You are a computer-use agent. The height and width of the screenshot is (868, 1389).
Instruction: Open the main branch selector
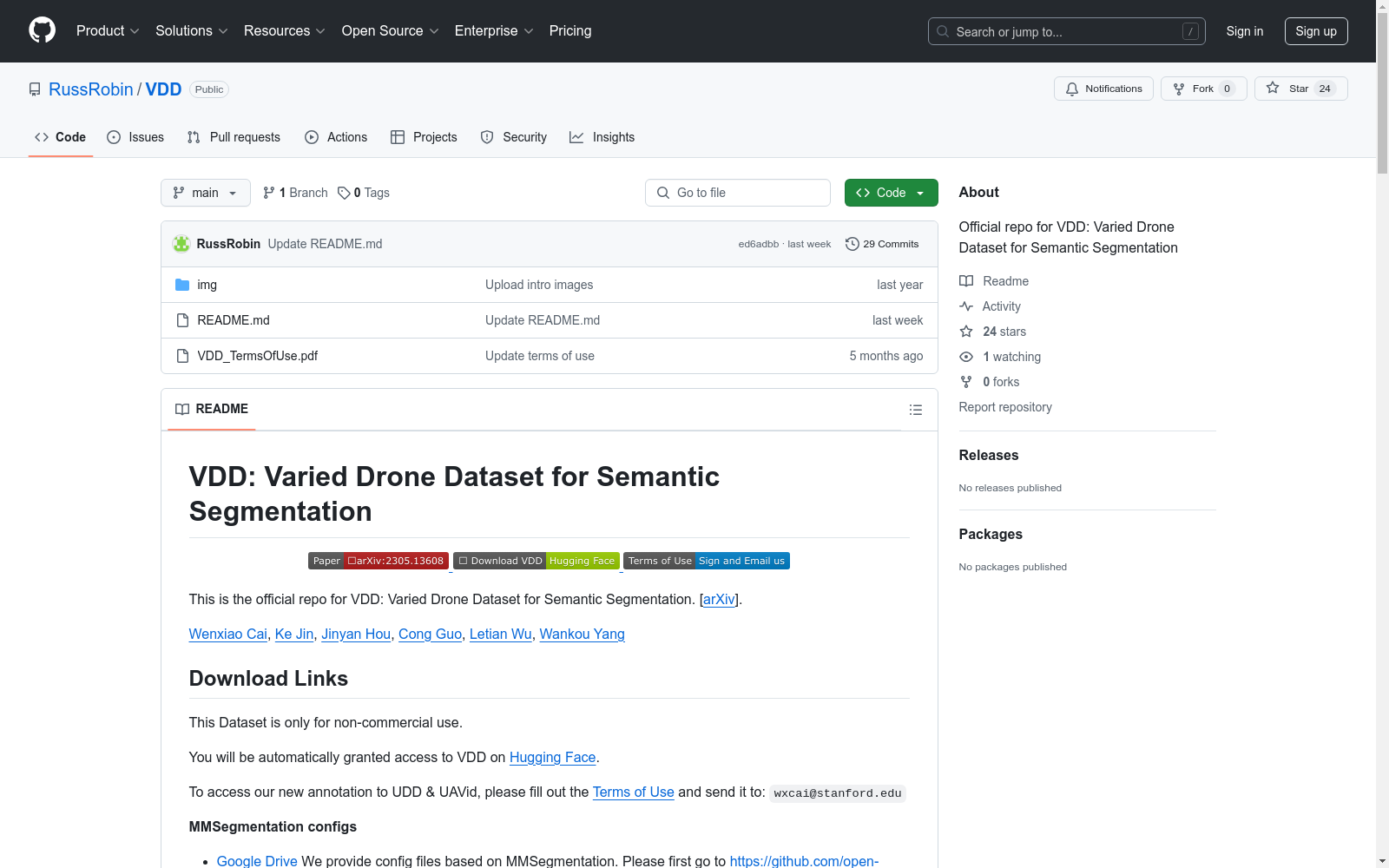tap(206, 193)
